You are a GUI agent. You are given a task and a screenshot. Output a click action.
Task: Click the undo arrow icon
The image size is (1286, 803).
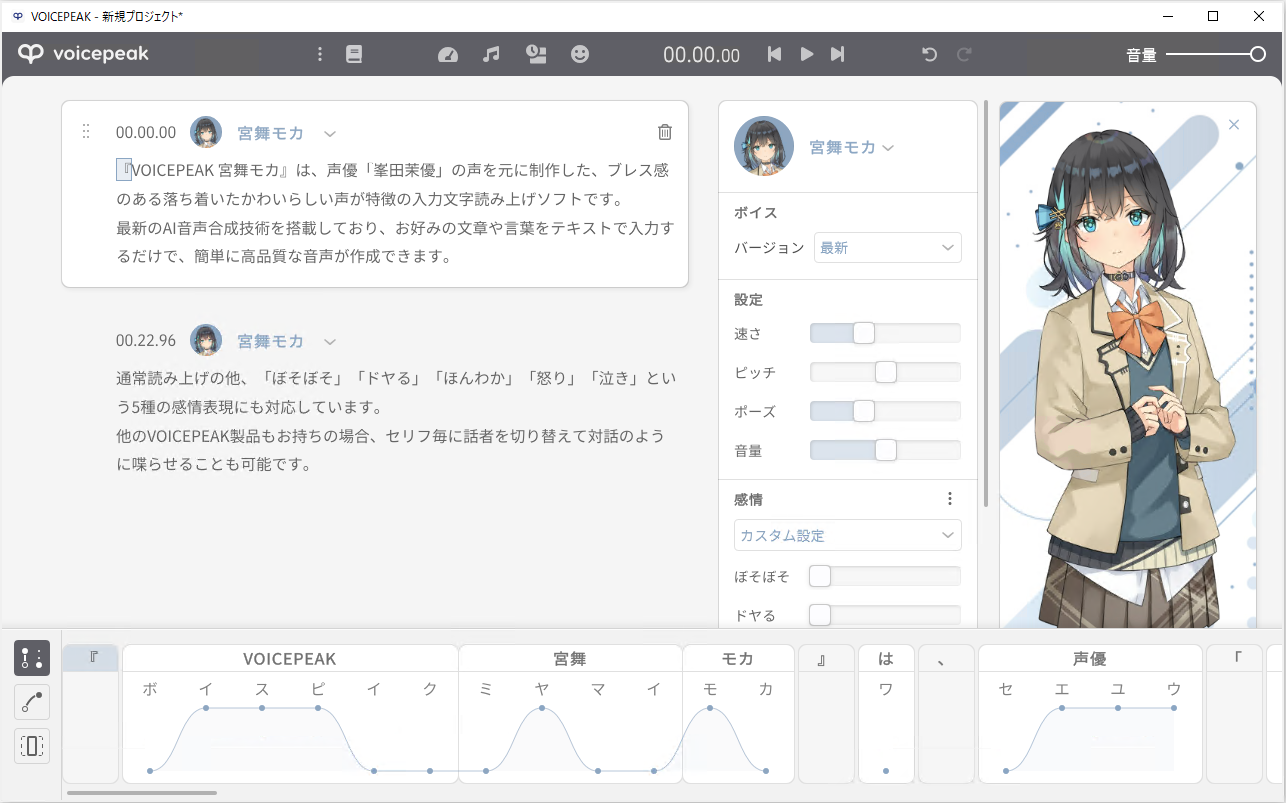929,54
